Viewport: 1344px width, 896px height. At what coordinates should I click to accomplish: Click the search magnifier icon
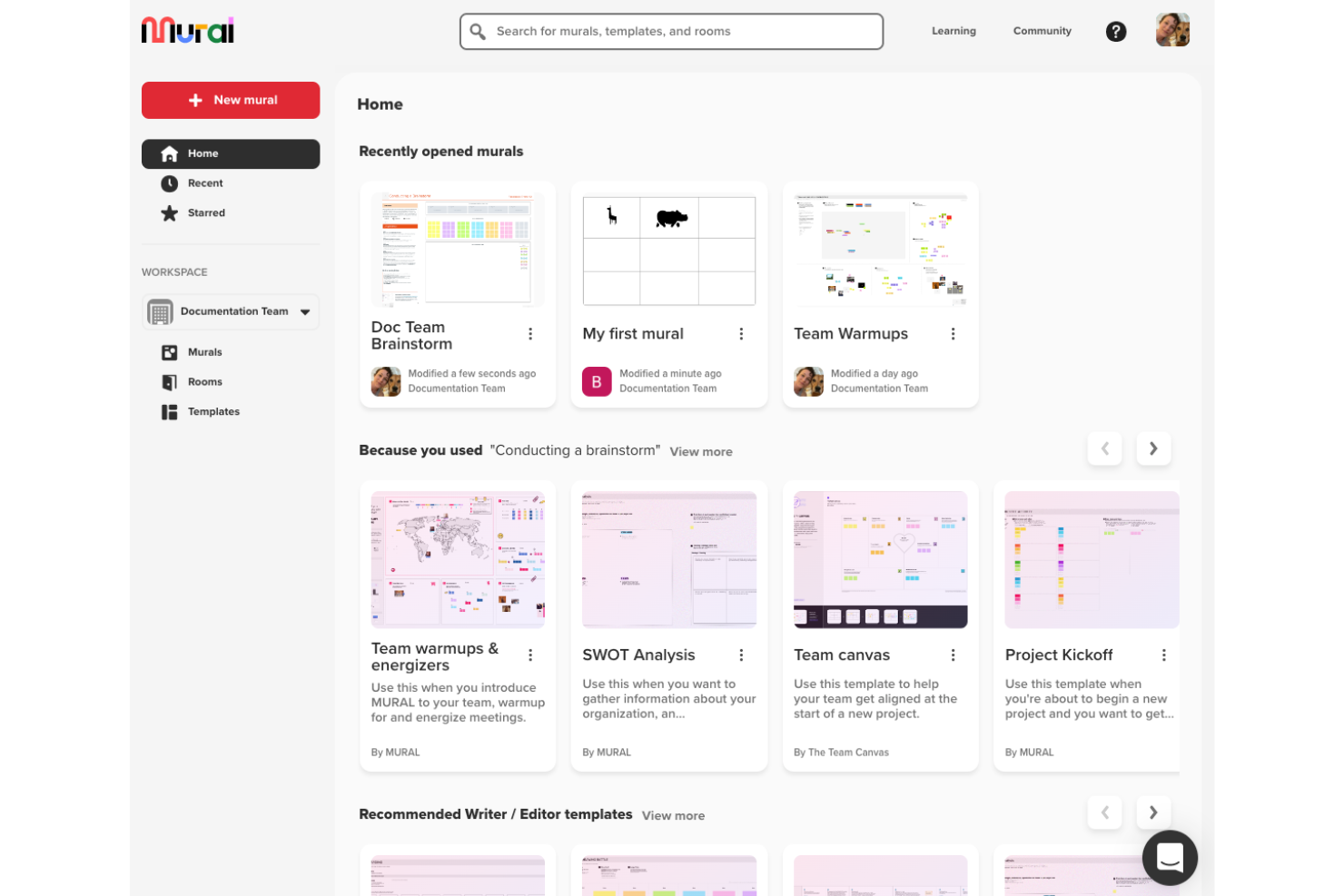click(x=478, y=32)
